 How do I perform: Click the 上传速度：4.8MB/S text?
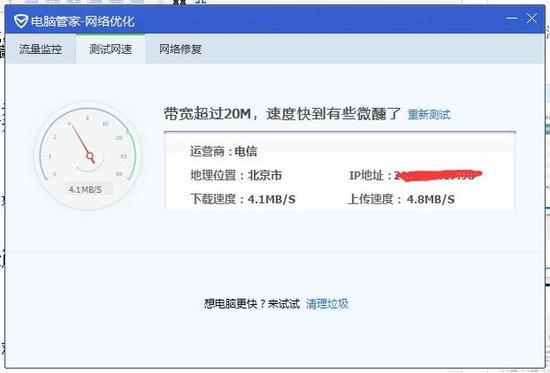click(x=401, y=199)
